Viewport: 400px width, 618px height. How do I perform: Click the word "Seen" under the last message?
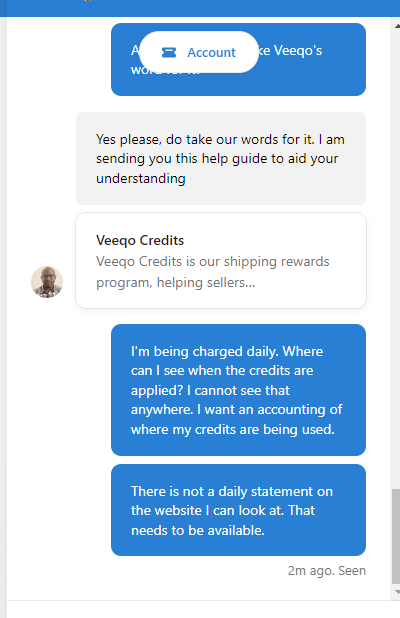pyautogui.click(x=352, y=570)
